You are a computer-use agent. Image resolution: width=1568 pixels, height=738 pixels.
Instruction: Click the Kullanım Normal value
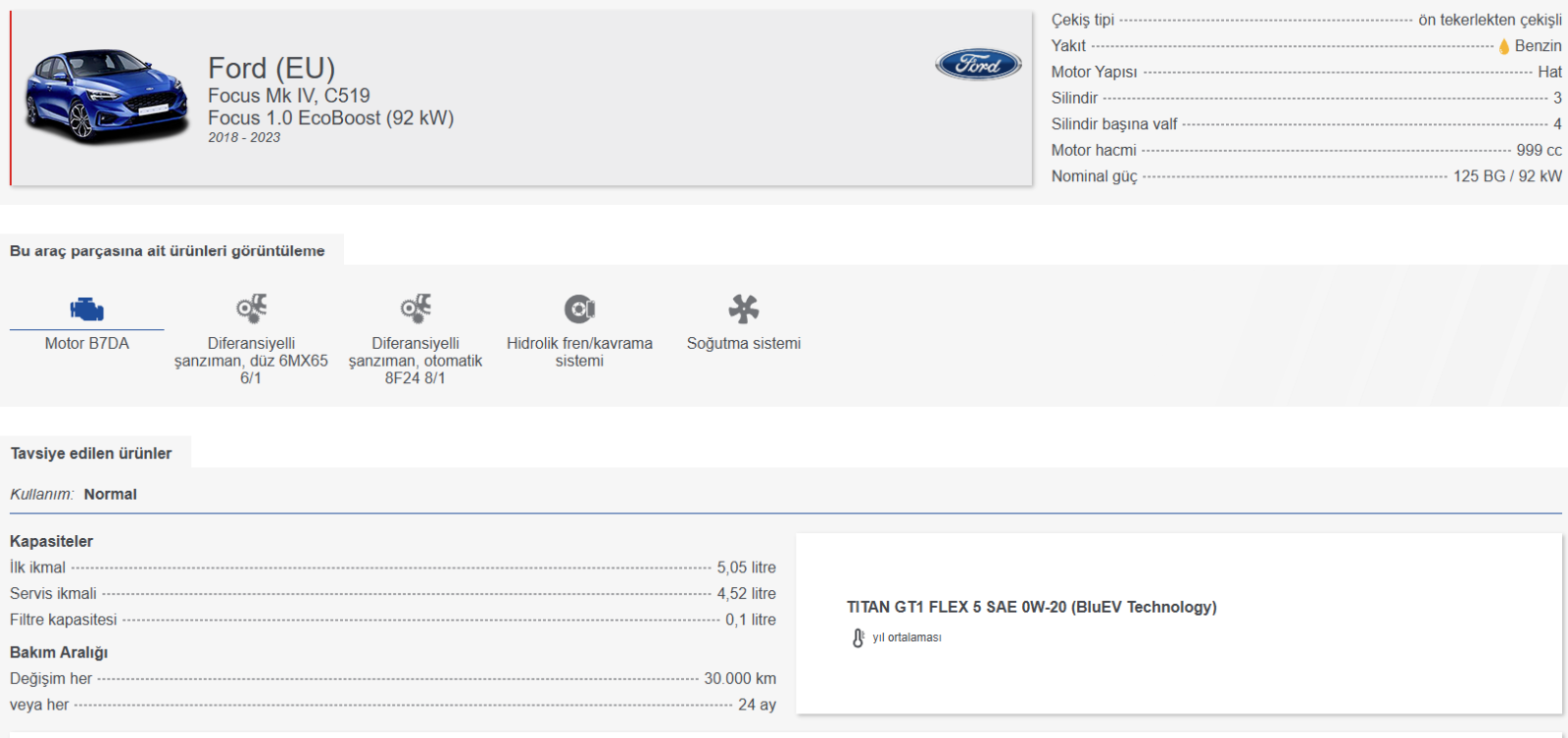[111, 494]
